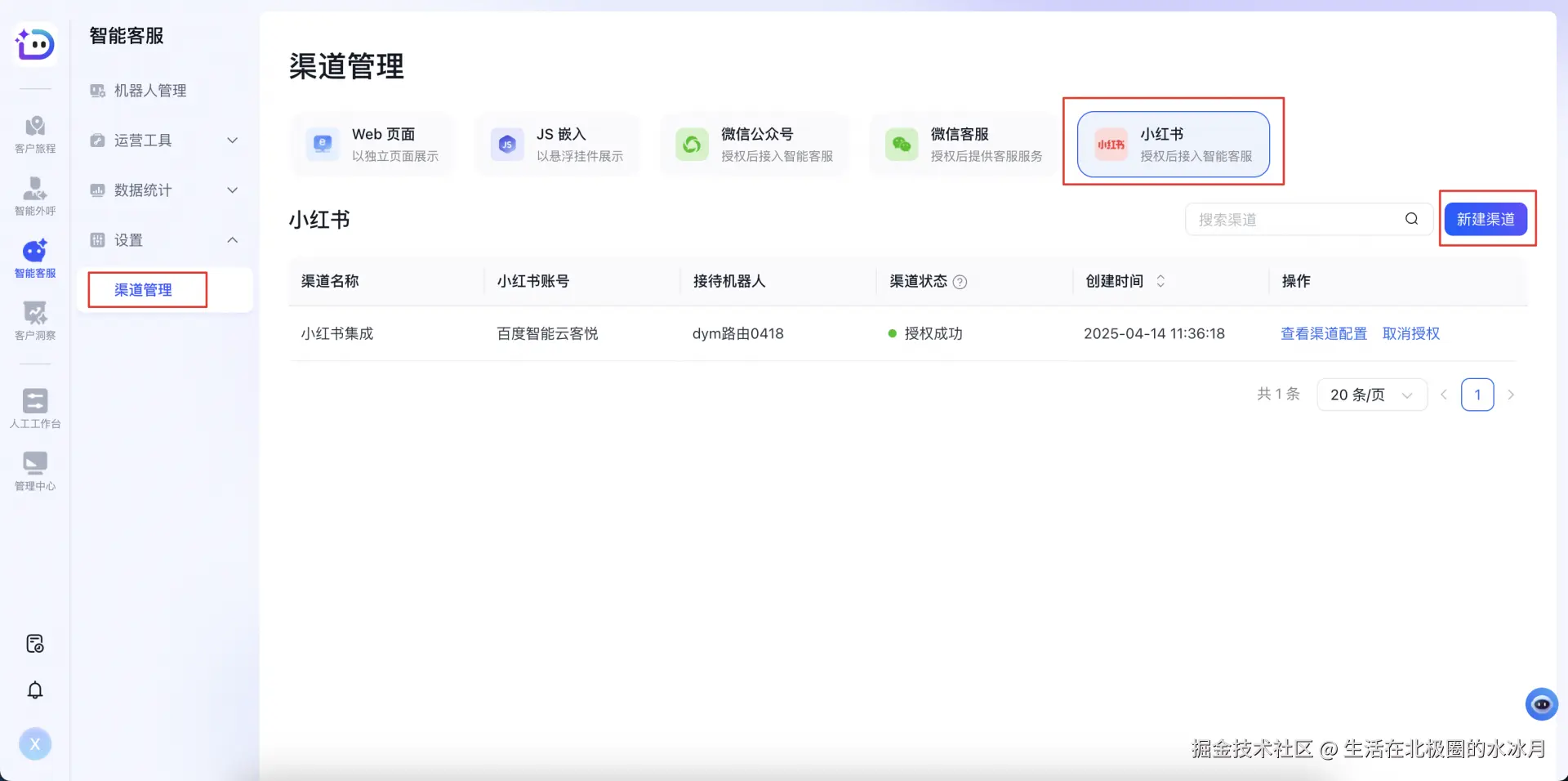
Task: Select 智能客服 in the left rail
Action: (35, 258)
